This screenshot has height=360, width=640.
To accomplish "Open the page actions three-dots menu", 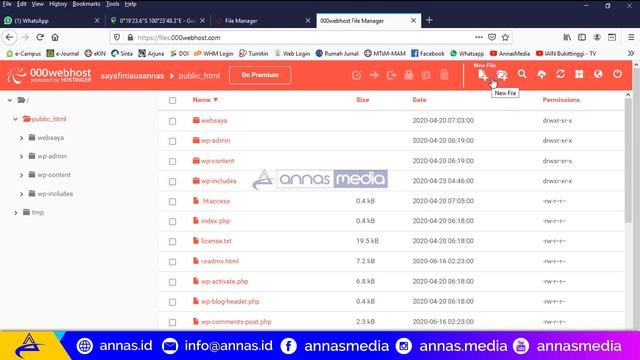I will coord(478,37).
